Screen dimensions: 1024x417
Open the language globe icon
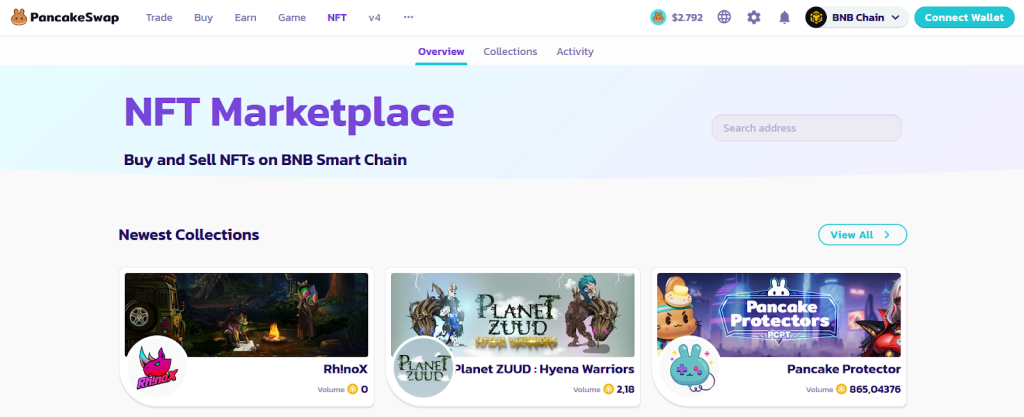(724, 18)
